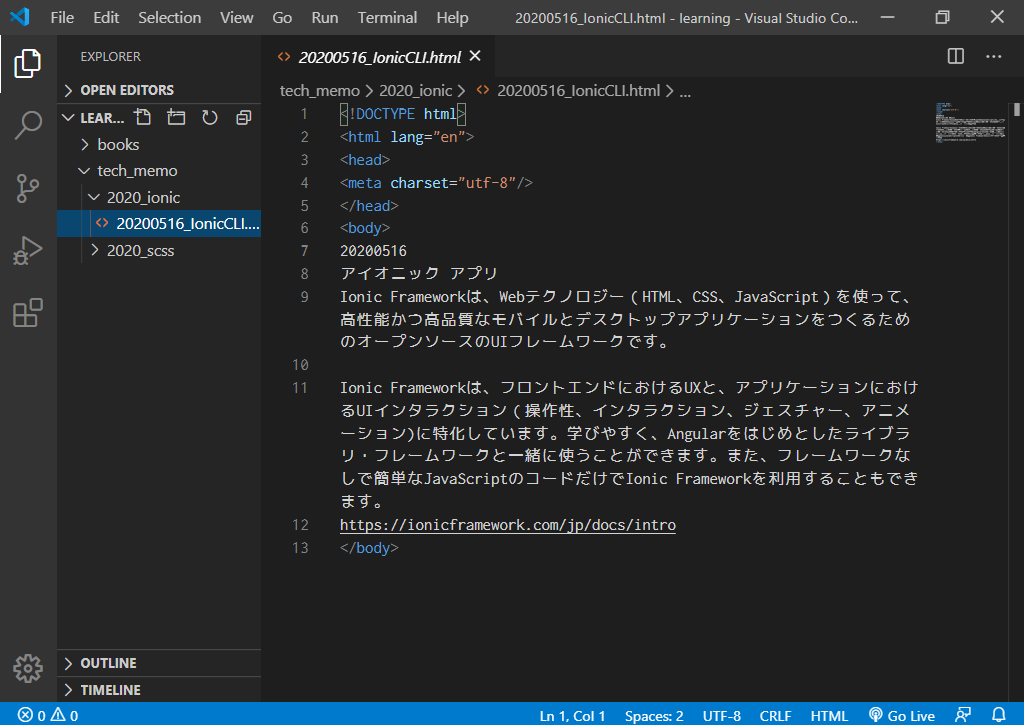Open the Extensions view icon
Viewport: 1024px width, 725px height.
pyautogui.click(x=27, y=313)
